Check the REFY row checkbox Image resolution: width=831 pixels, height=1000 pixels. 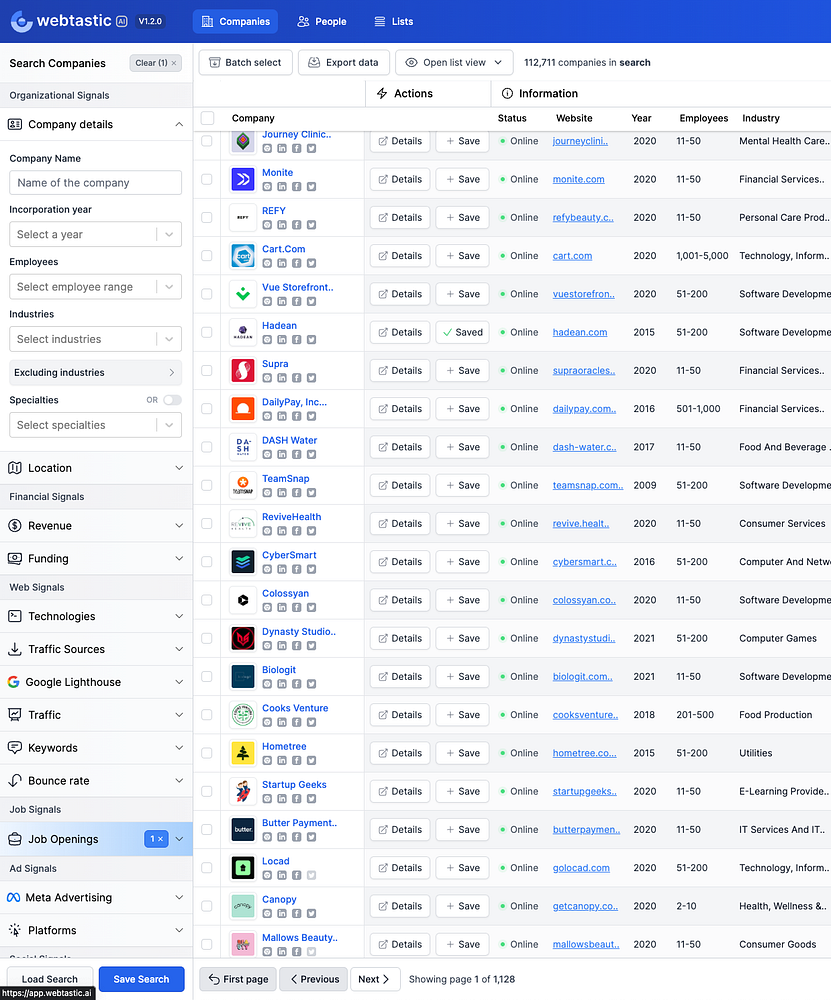(x=207, y=217)
